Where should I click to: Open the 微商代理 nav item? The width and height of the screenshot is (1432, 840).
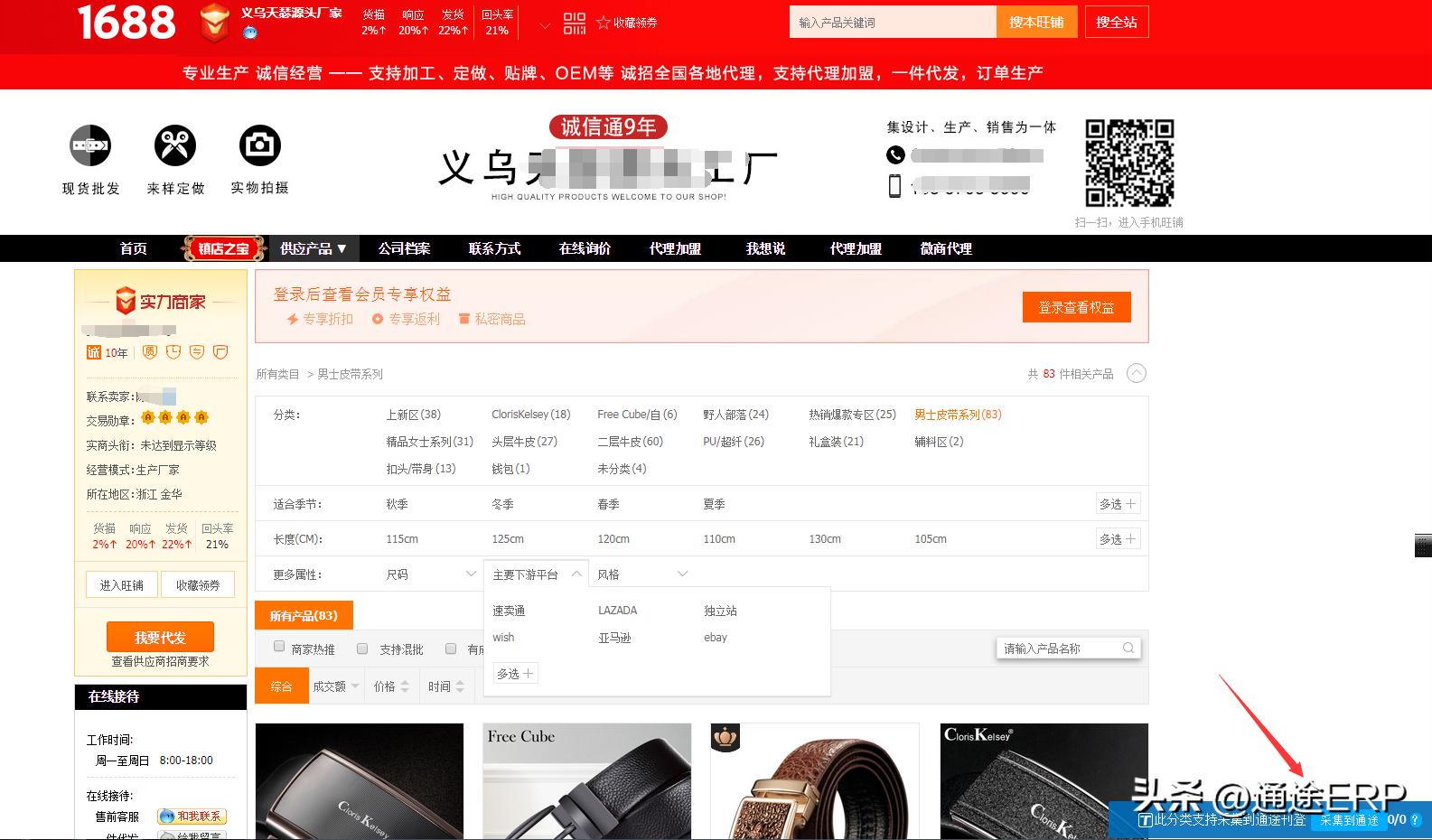click(946, 248)
